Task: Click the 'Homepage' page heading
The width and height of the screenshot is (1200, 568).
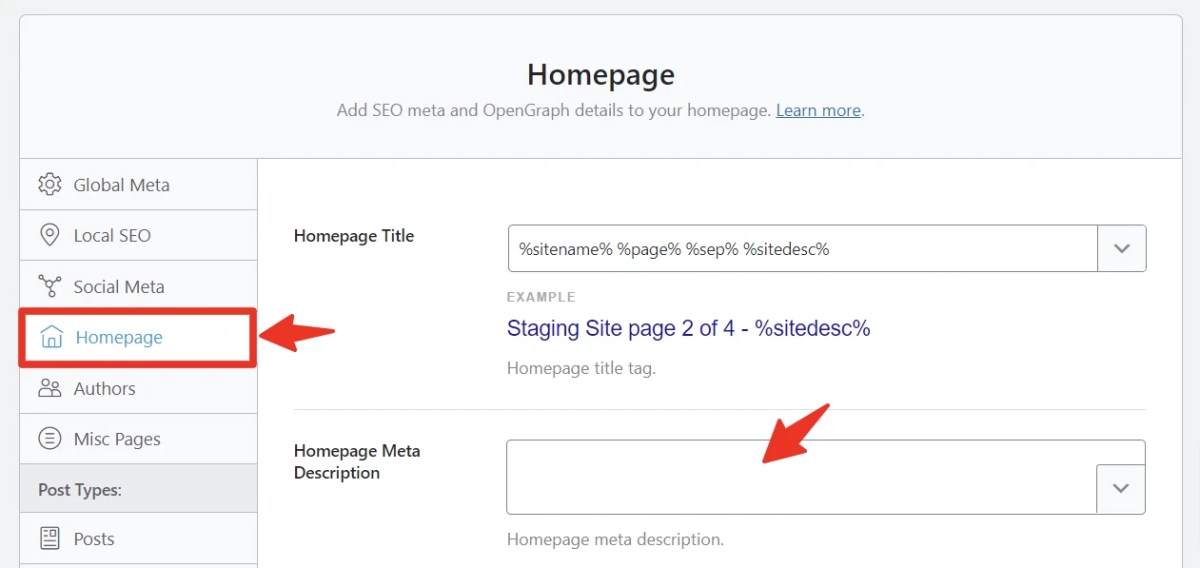Action: (601, 75)
